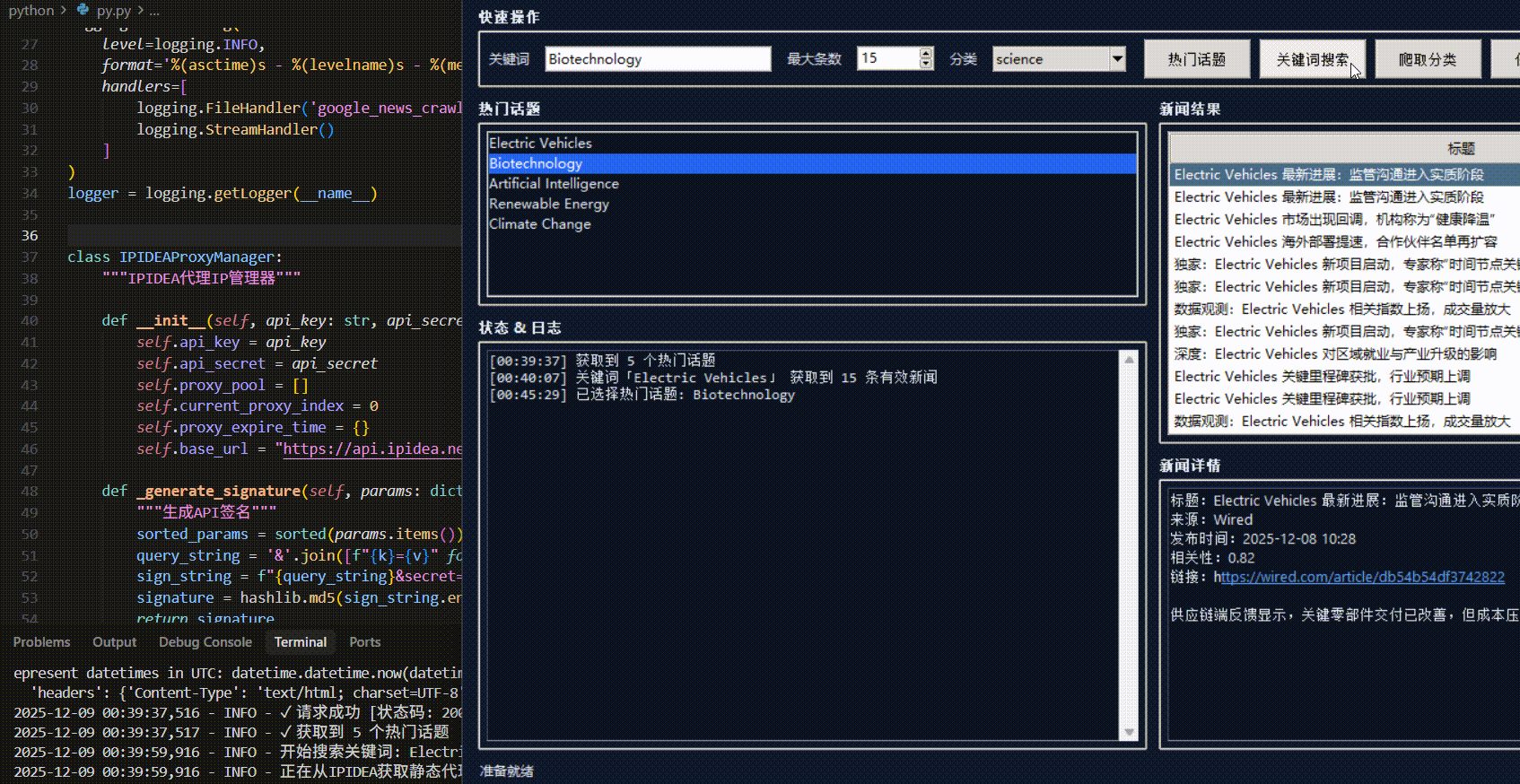Click the spinner down arrow for 最大条数
1520x784 pixels.
[926, 65]
